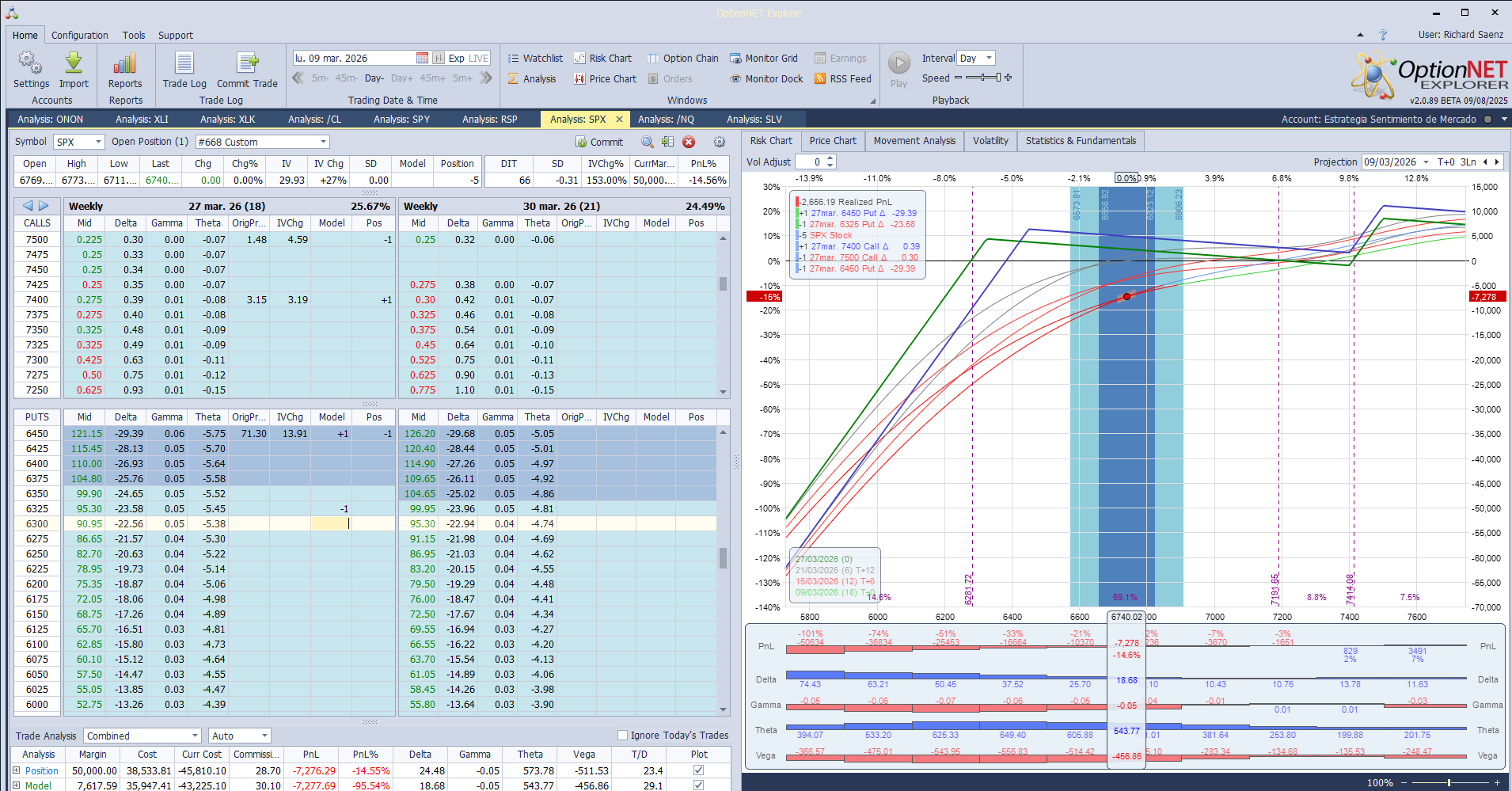Click the red delete icon in analysis toolbar

coord(689,142)
